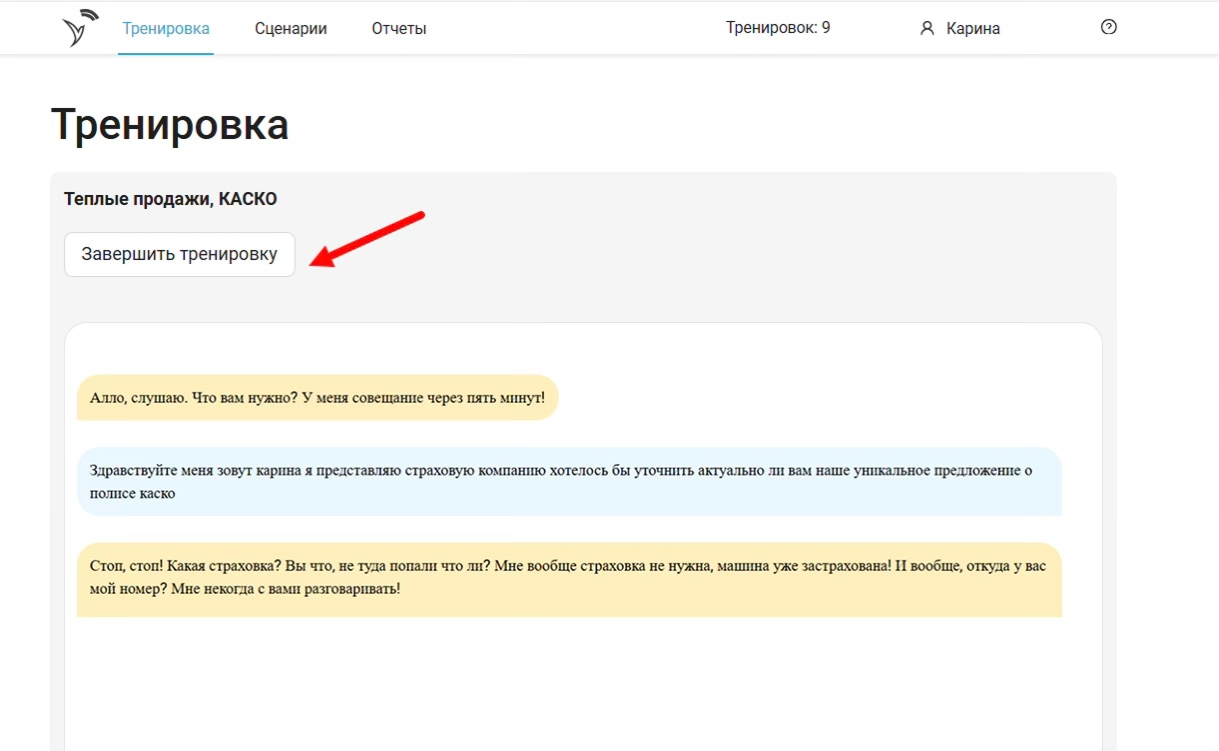Click the Карина username label
This screenshot has width=1219, height=751.
pyautogui.click(x=973, y=29)
